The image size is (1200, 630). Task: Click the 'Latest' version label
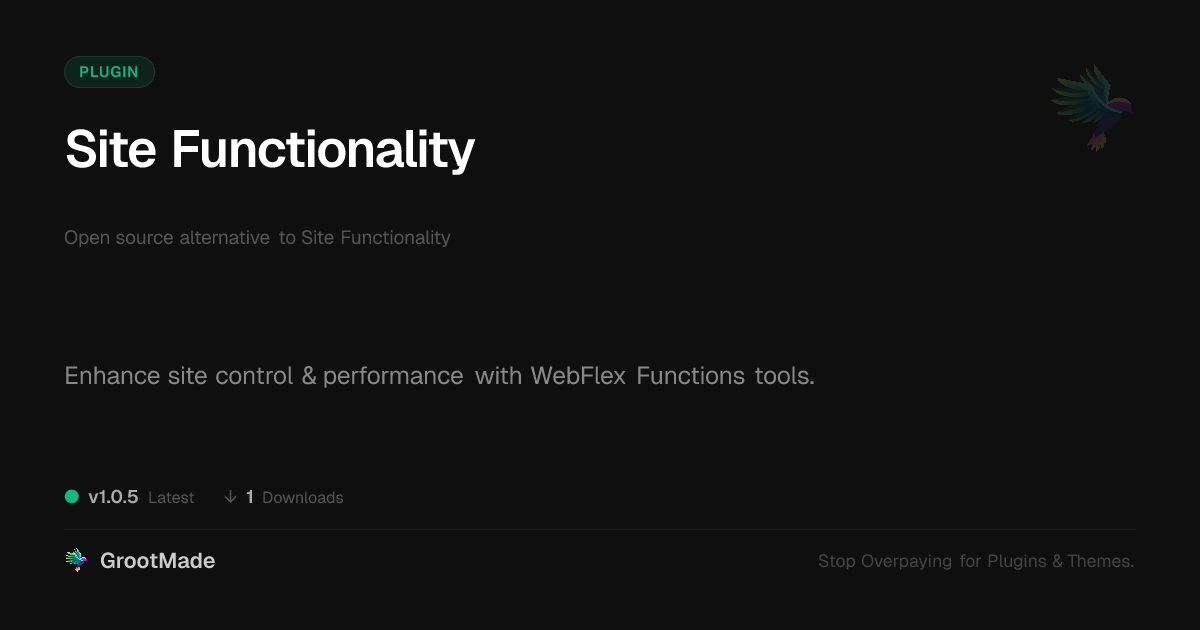tap(171, 498)
